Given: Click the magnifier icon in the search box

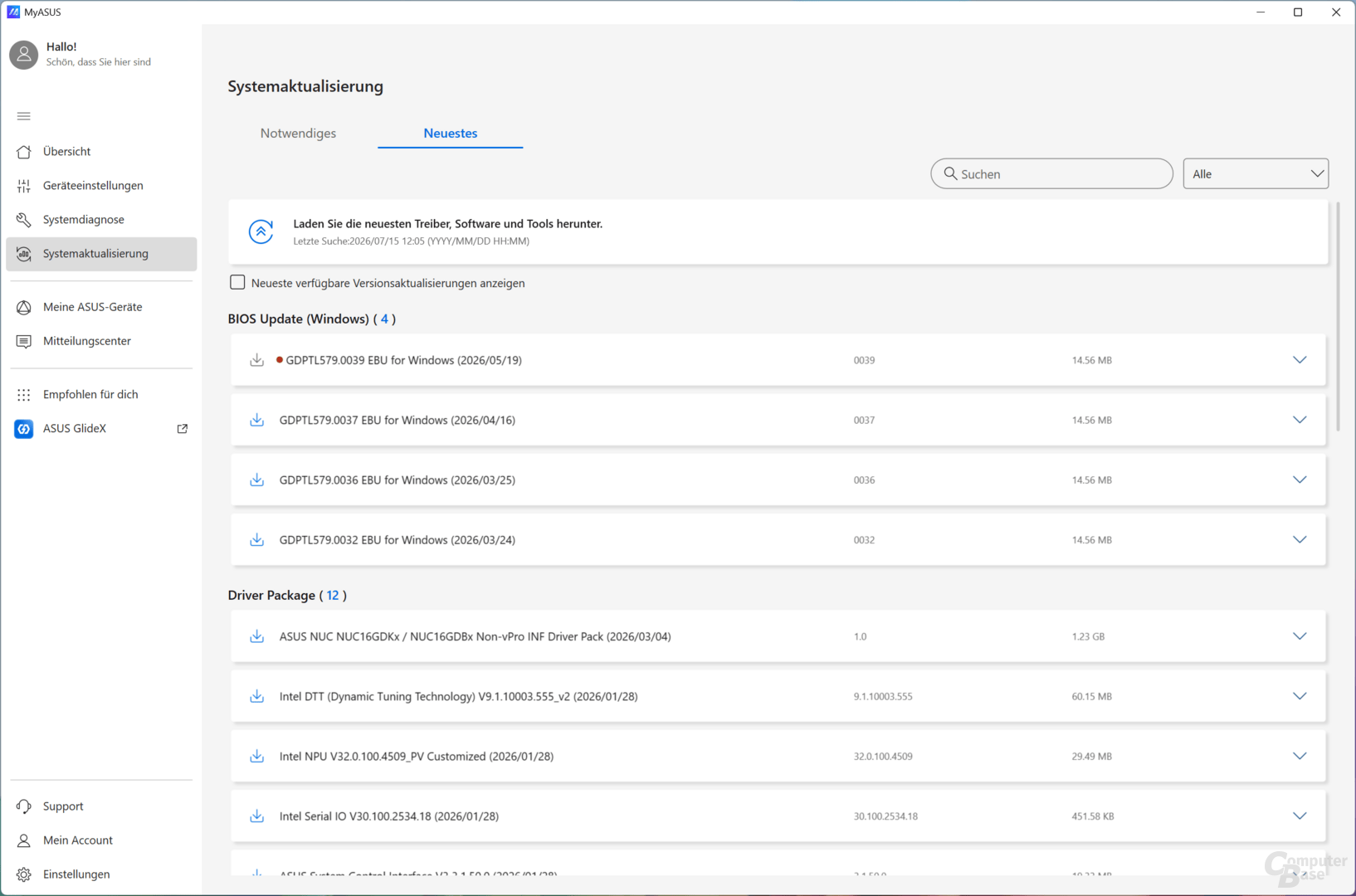Looking at the screenshot, I should point(950,173).
